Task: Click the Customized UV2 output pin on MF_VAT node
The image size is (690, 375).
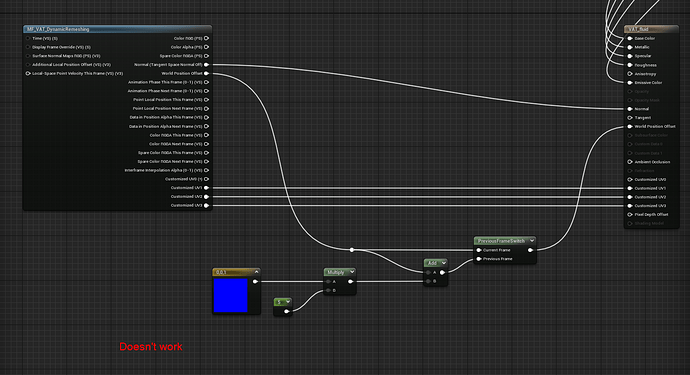Action: point(206,197)
